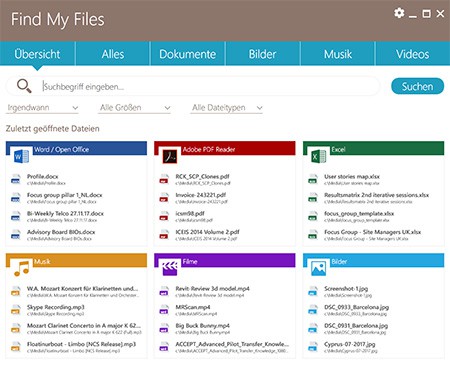Open Word / Open Office category header
Screen dimensions: 450x369
pyautogui.click(x=76, y=148)
